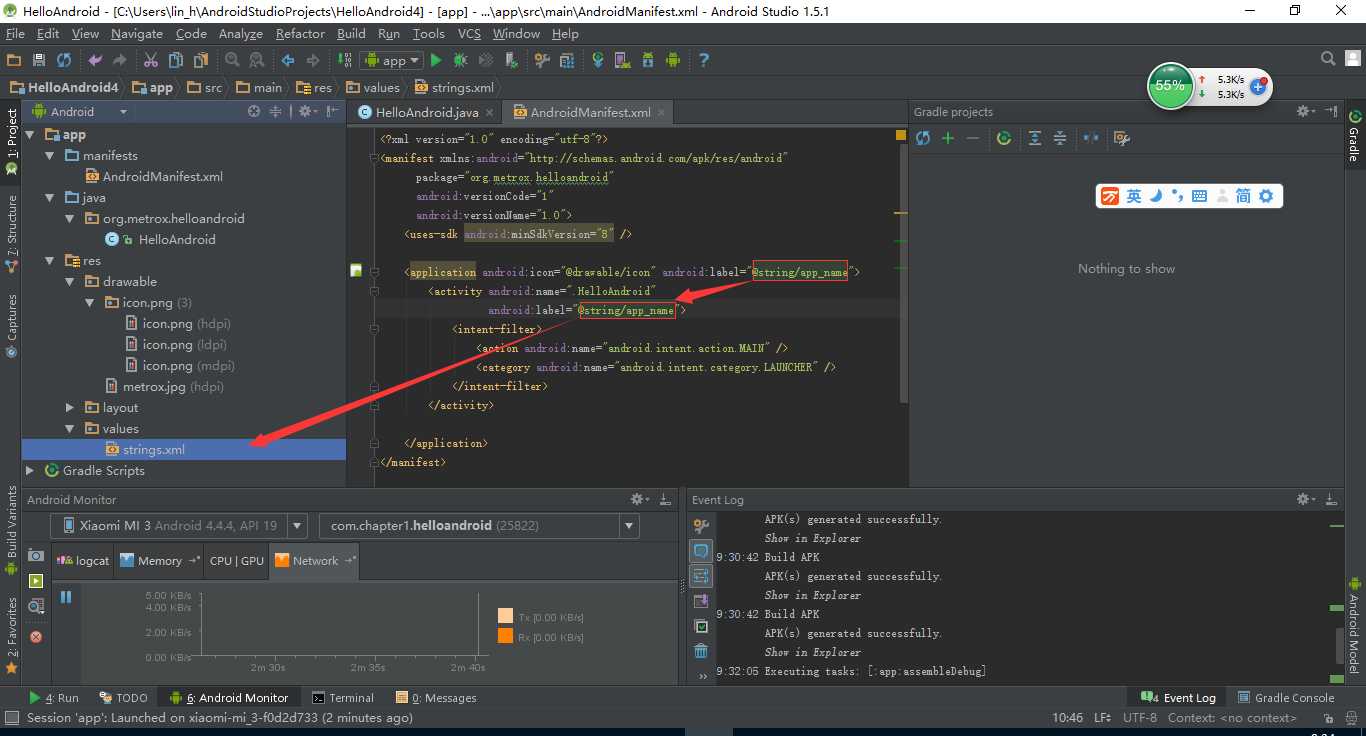Open the VCS menu
Viewport: 1366px width, 736px height.
(x=469, y=34)
